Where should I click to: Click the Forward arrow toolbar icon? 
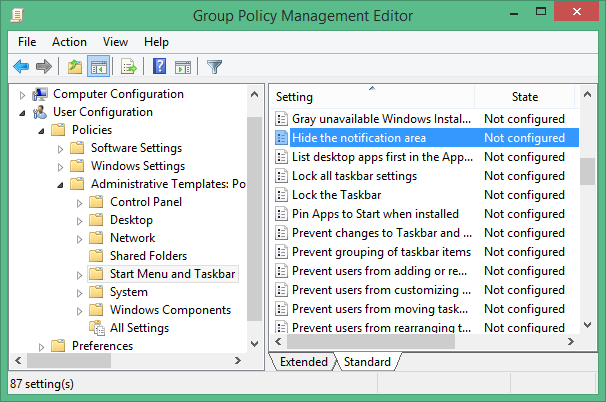click(x=43, y=67)
